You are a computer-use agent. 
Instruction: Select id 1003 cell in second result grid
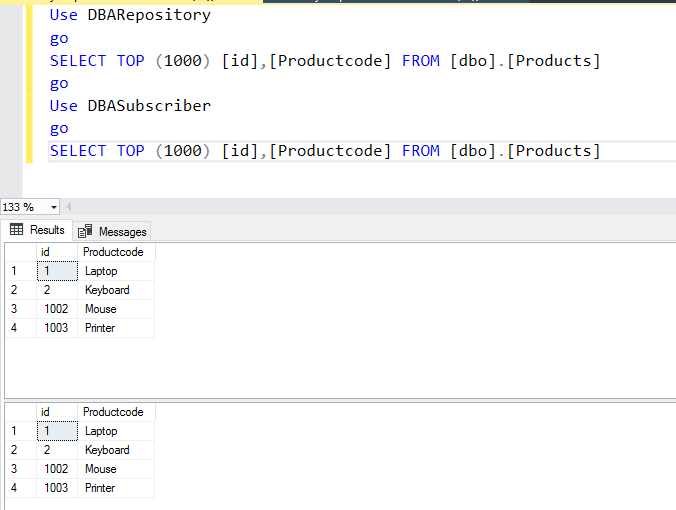56,488
